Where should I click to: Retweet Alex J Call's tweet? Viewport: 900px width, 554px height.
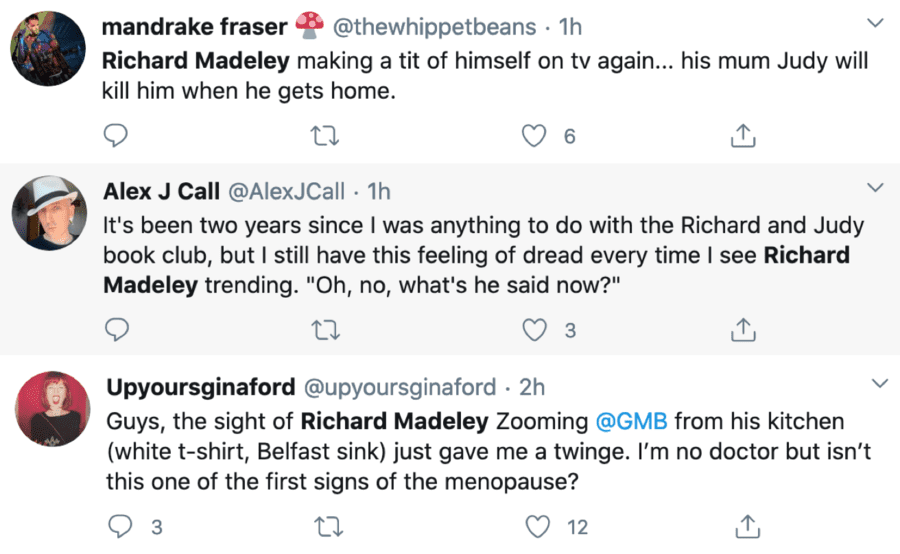(x=327, y=329)
